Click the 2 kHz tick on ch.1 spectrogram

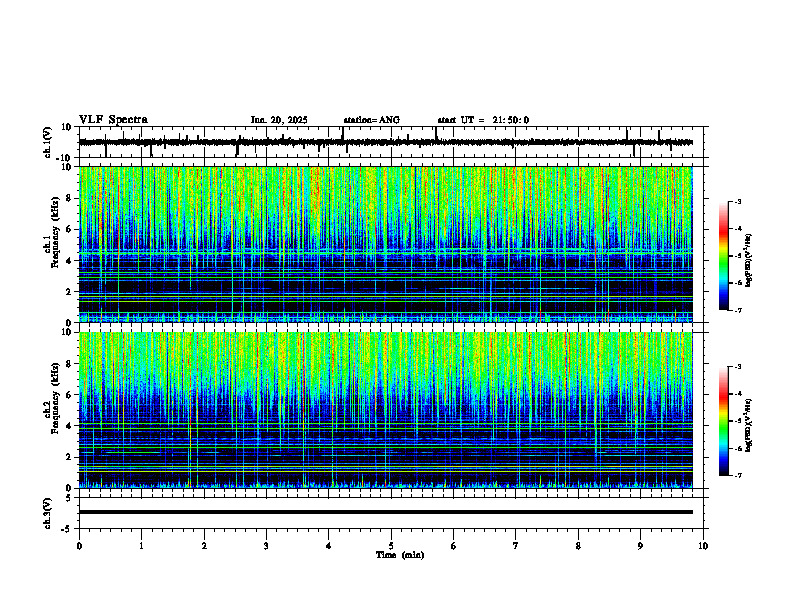[x=70, y=292]
